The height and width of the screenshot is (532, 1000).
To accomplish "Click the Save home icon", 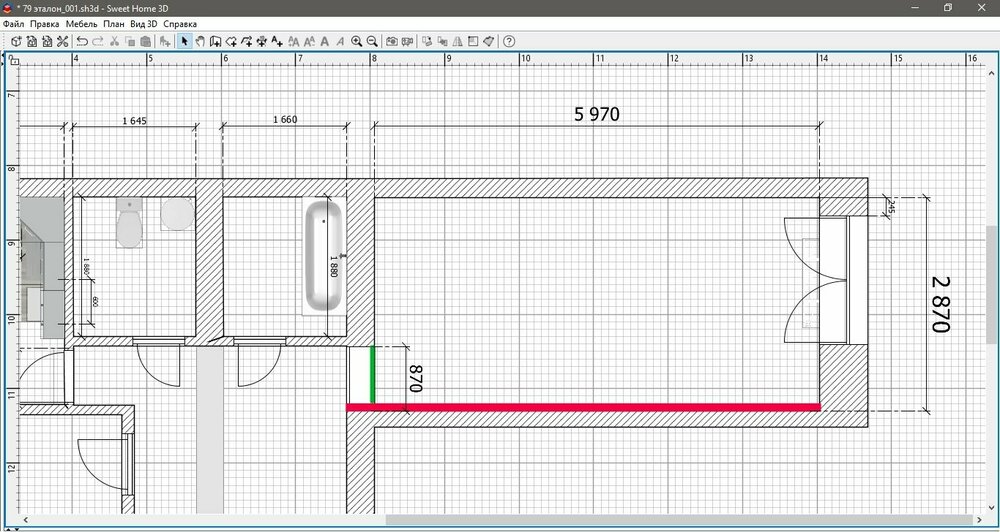I will coord(47,41).
